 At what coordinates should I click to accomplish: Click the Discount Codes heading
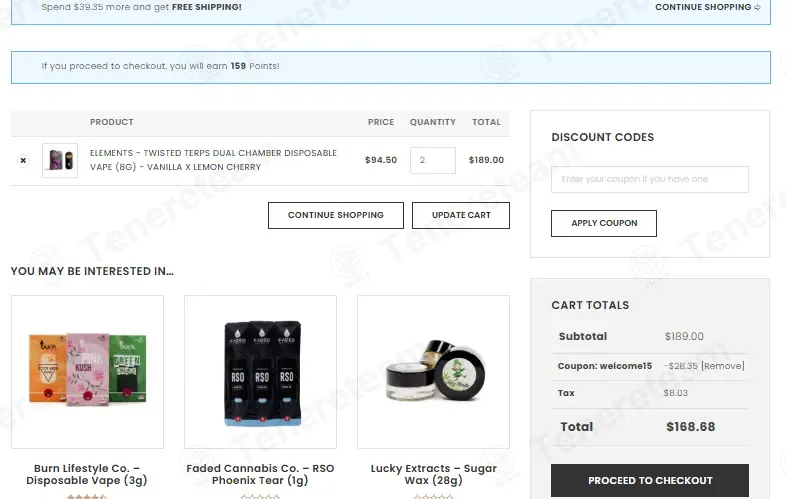(603, 137)
